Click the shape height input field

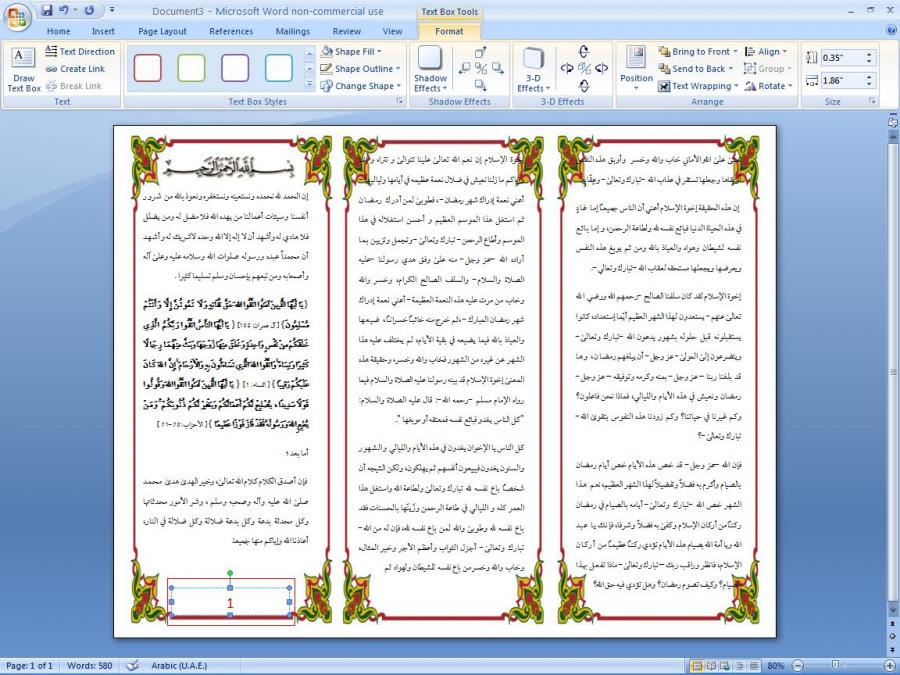pos(841,58)
